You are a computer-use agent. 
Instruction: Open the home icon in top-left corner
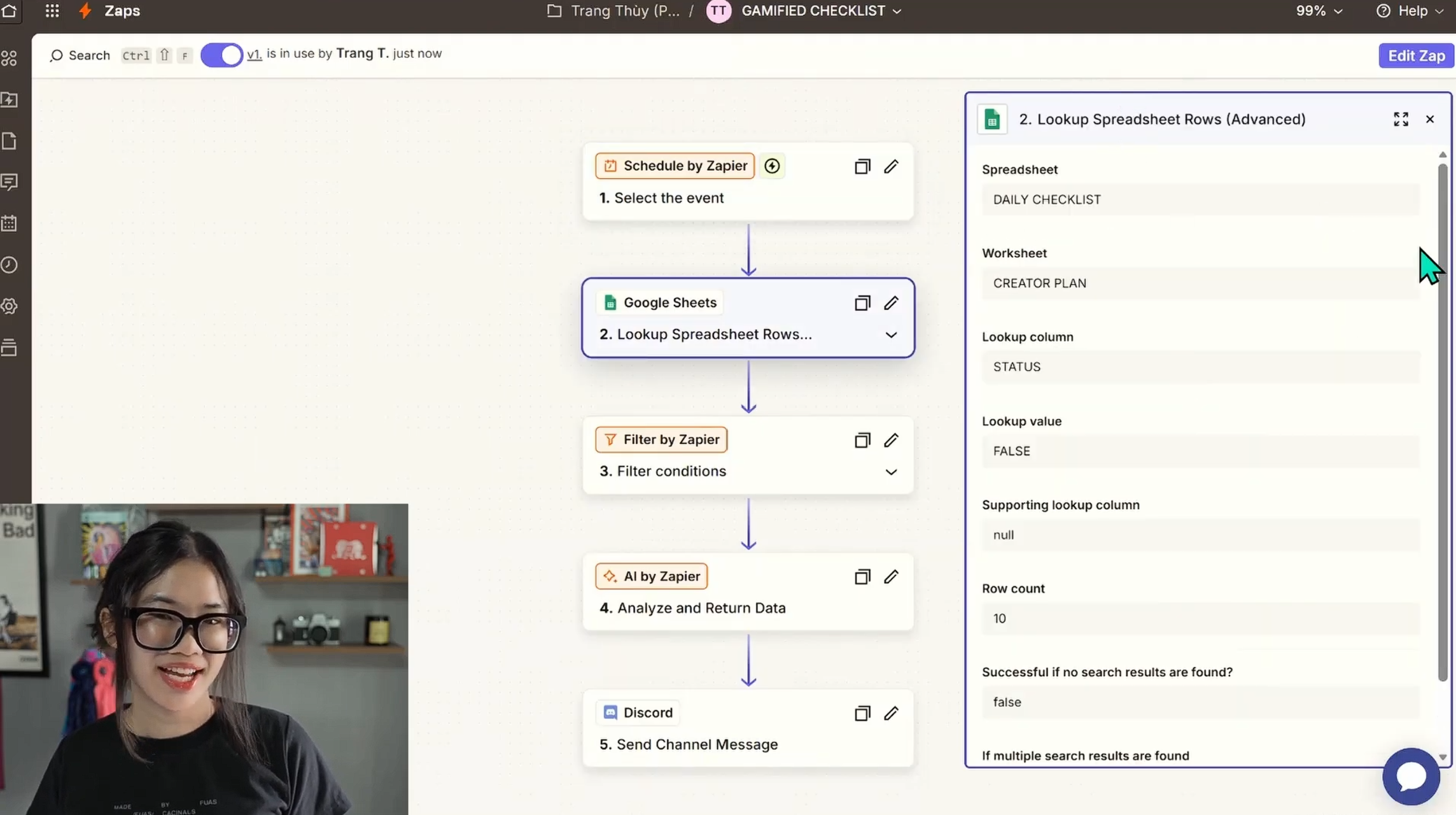9,10
